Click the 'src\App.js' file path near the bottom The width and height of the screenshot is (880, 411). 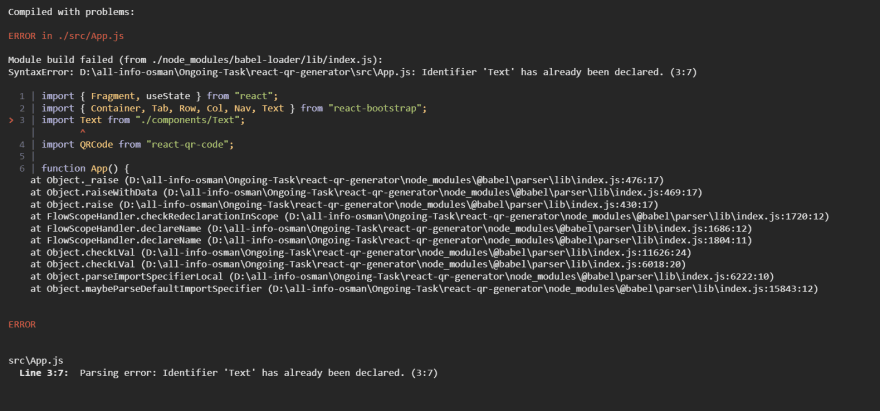pyautogui.click(x=35, y=360)
